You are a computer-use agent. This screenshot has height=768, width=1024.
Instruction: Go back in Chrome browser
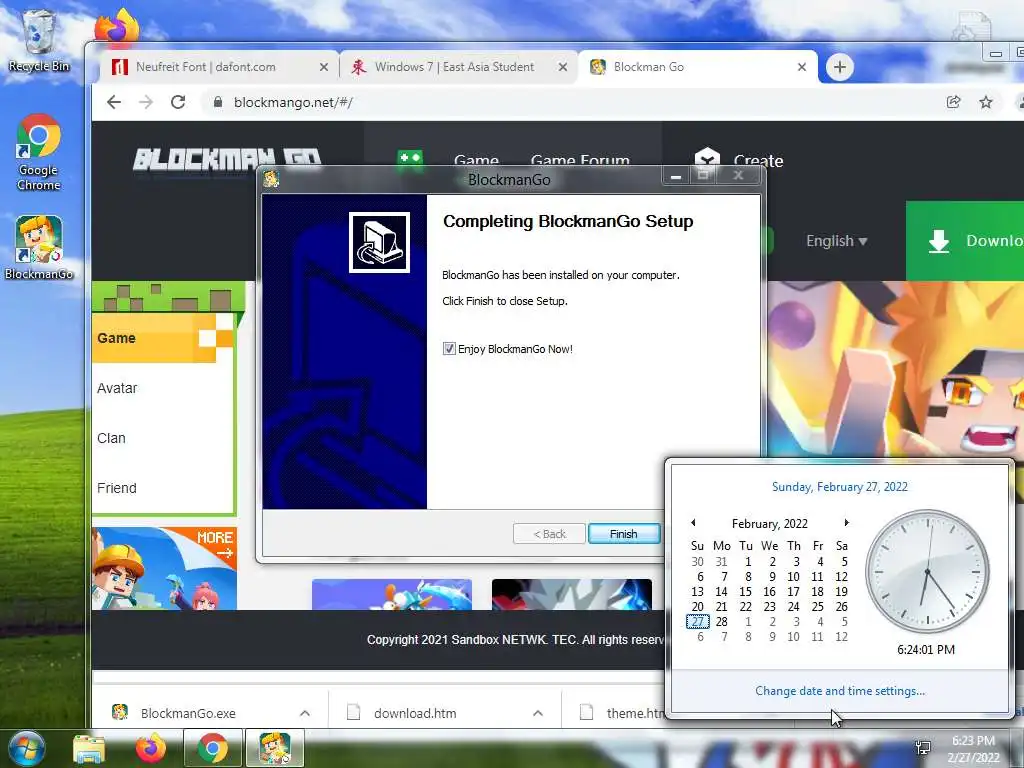tap(114, 102)
